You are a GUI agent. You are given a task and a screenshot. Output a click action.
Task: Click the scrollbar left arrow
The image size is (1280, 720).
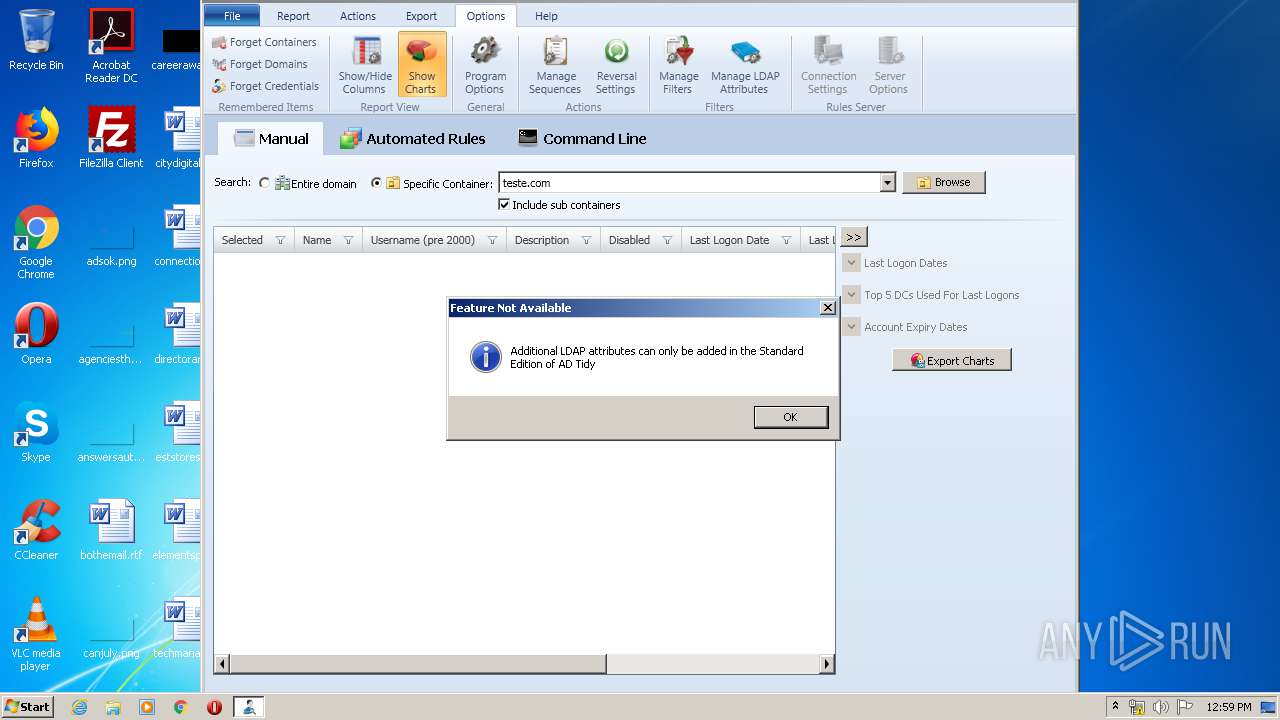click(x=222, y=663)
